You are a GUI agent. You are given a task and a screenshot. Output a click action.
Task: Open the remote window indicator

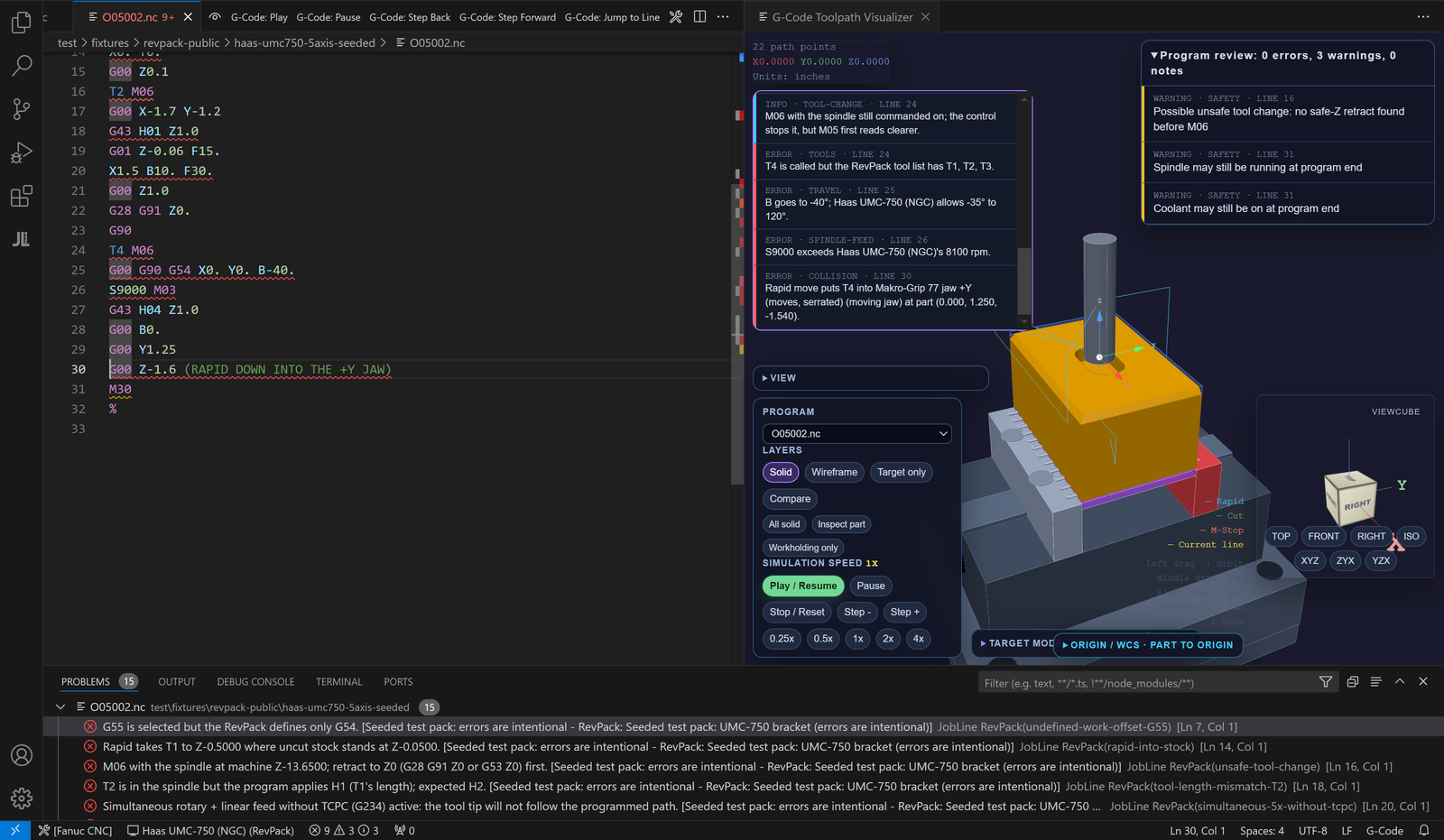(15, 830)
